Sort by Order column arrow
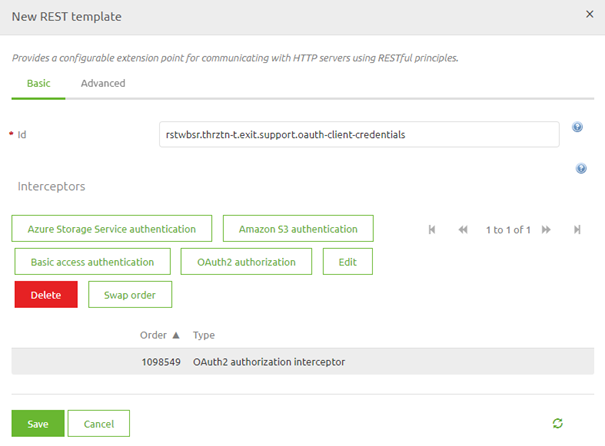 click(176, 335)
